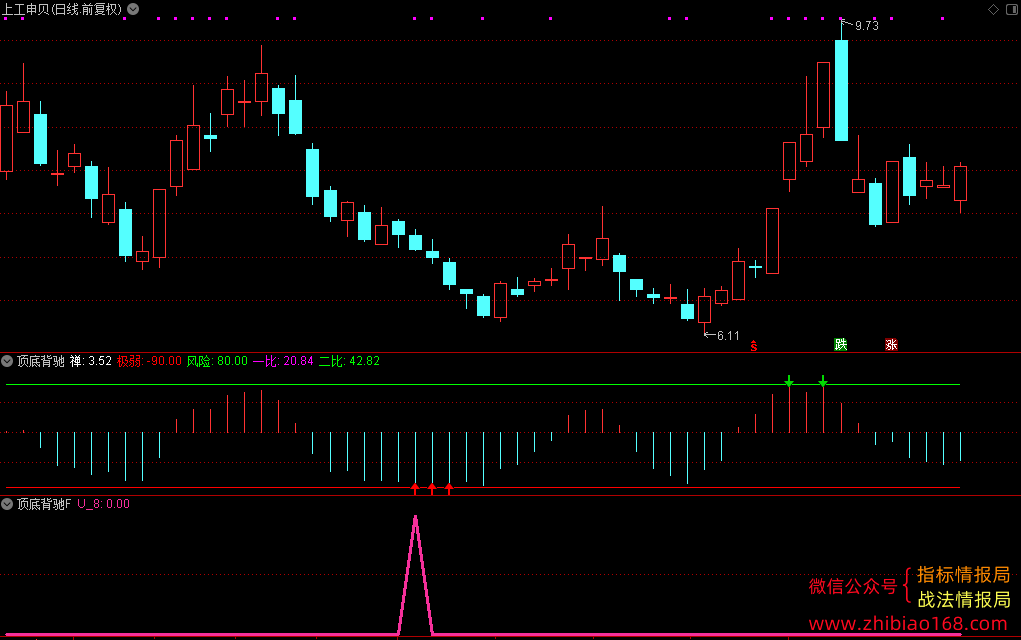This screenshot has height=640, width=1021.
Task: Click the red S signal marker below the chart
Action: [753, 346]
